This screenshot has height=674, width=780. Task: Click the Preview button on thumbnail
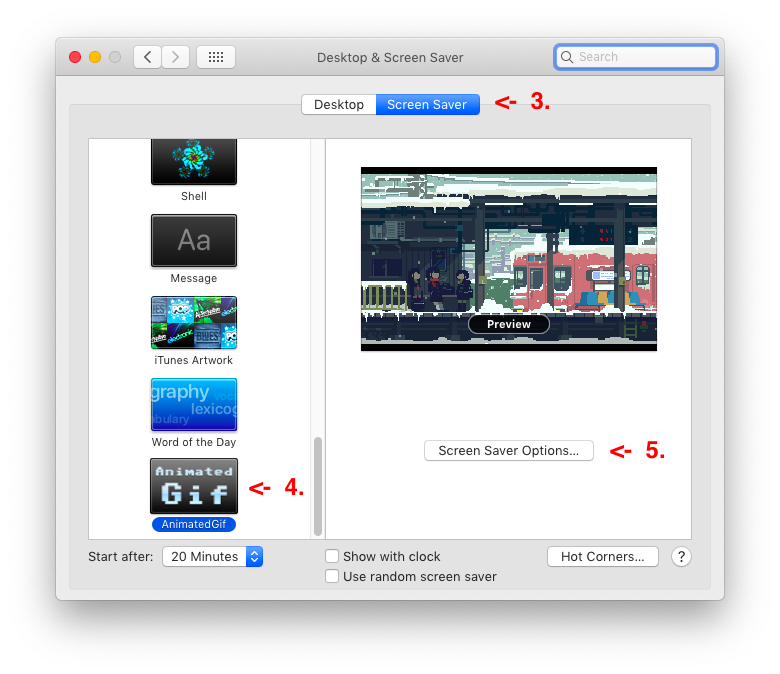point(508,324)
